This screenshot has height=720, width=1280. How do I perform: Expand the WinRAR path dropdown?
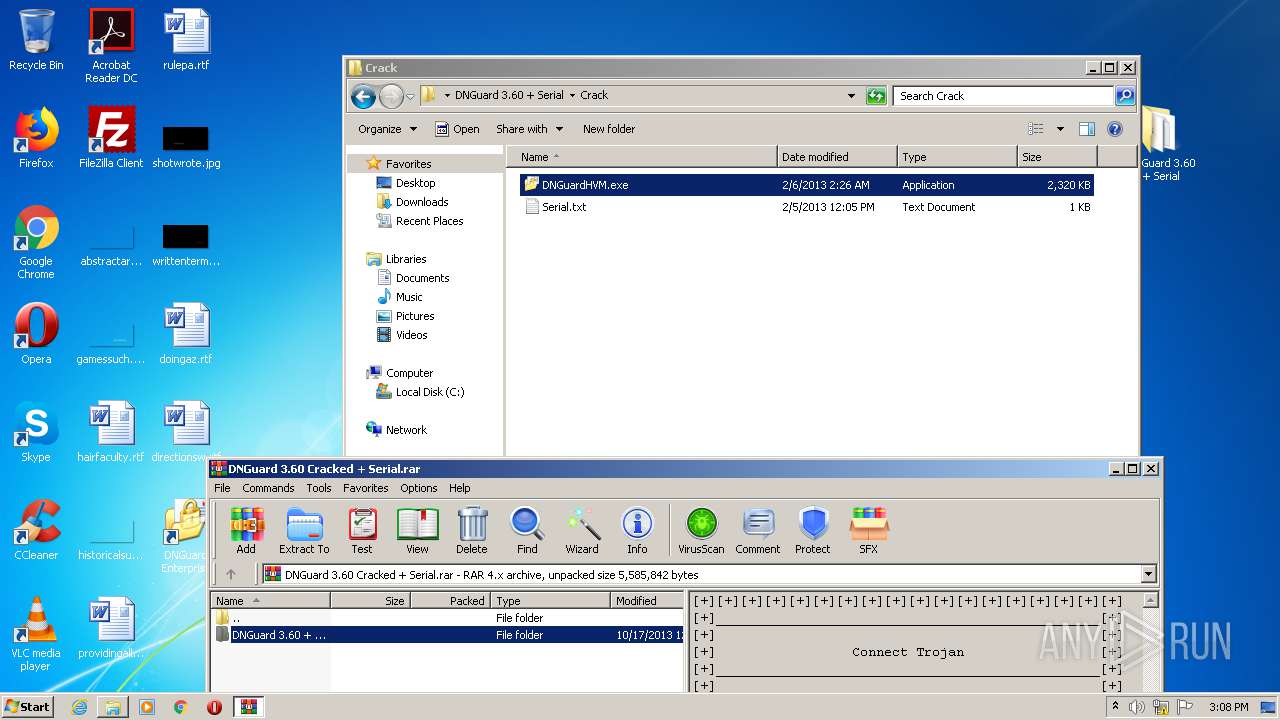pos(1148,574)
